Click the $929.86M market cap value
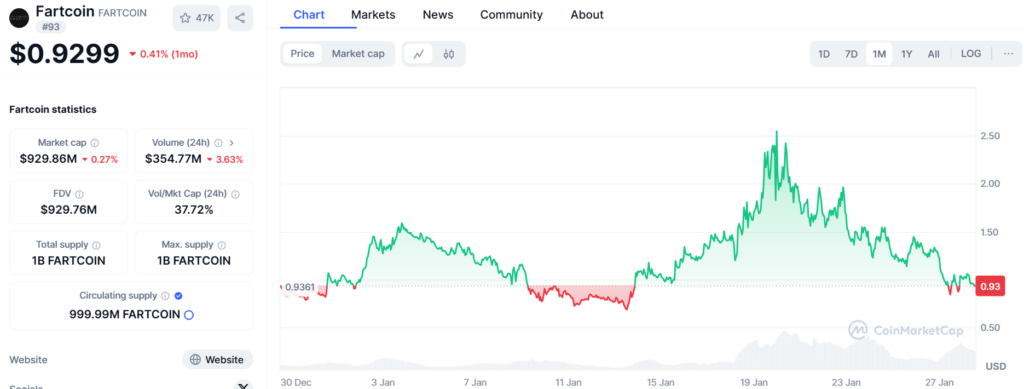Screen dimensions: 1024x389 pyautogui.click(x=48, y=159)
